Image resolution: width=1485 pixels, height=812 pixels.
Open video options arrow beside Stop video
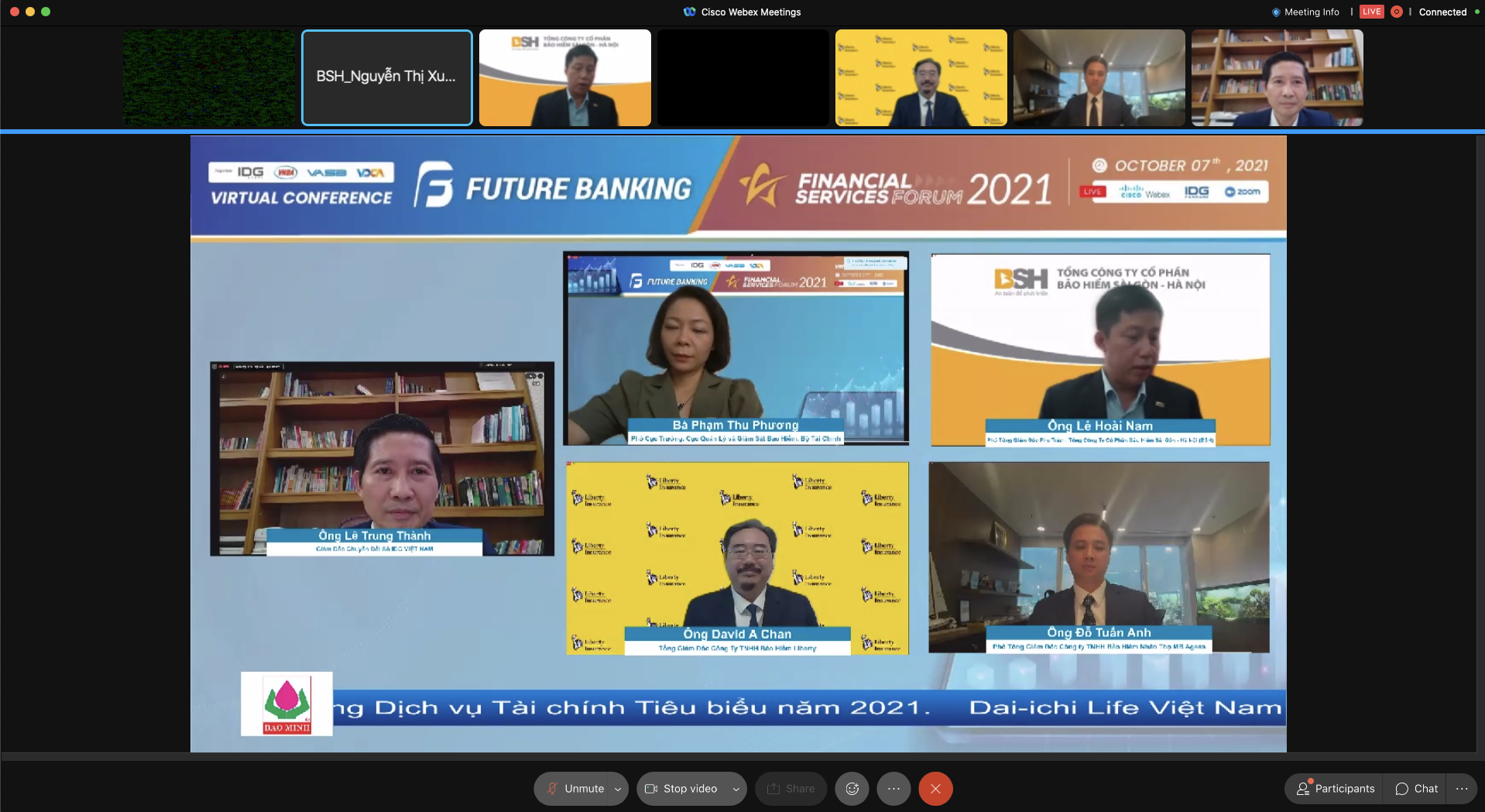tap(736, 789)
